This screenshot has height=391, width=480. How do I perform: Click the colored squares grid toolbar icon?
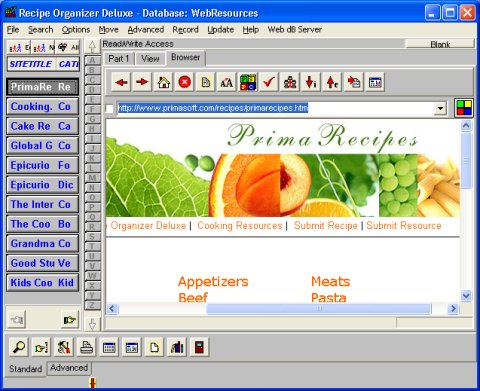pos(248,82)
